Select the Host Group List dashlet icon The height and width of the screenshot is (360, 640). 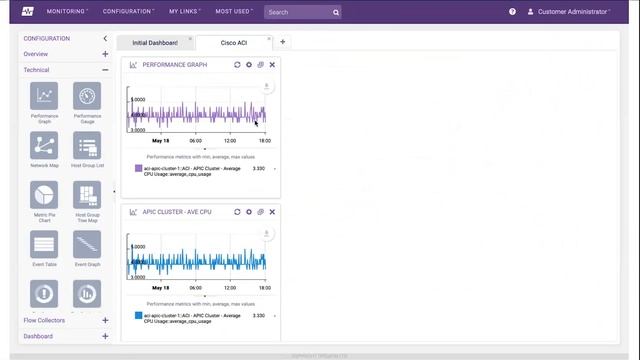(x=87, y=145)
